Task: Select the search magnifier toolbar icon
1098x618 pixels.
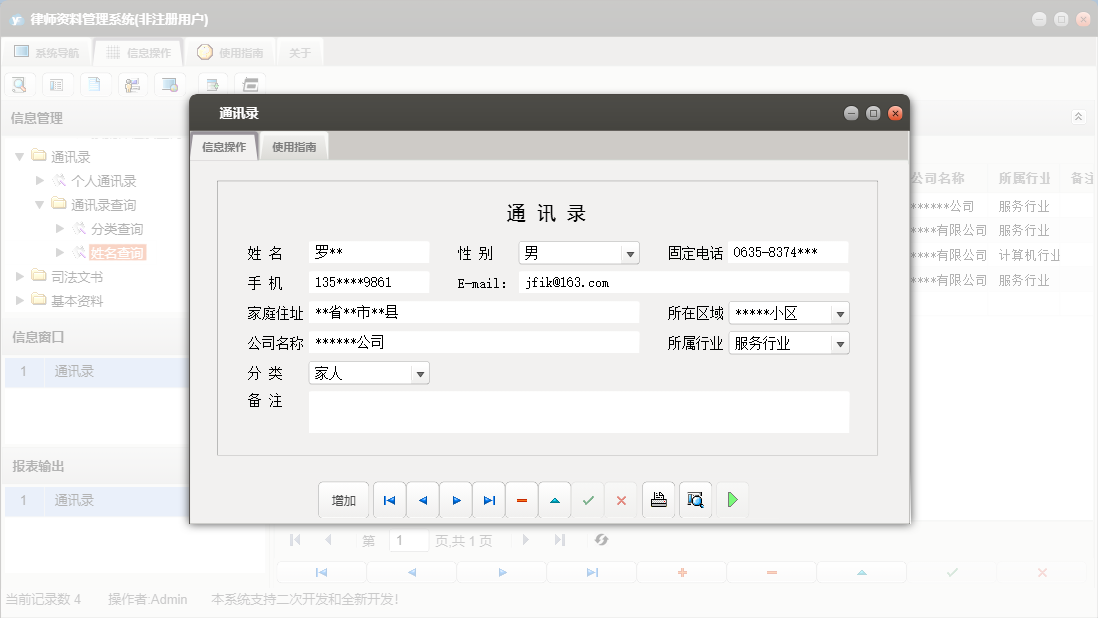Action: tap(19, 84)
